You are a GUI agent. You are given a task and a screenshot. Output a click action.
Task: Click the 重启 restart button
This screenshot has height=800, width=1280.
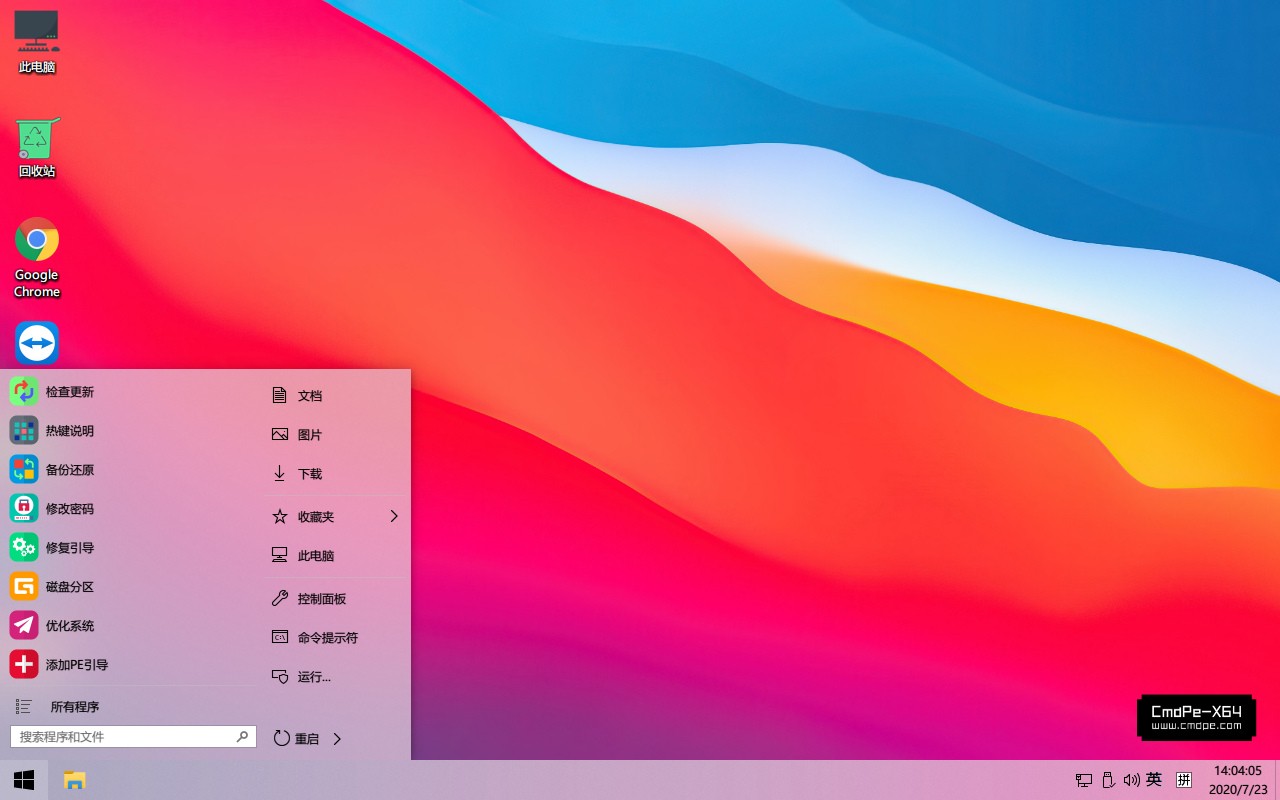click(297, 739)
